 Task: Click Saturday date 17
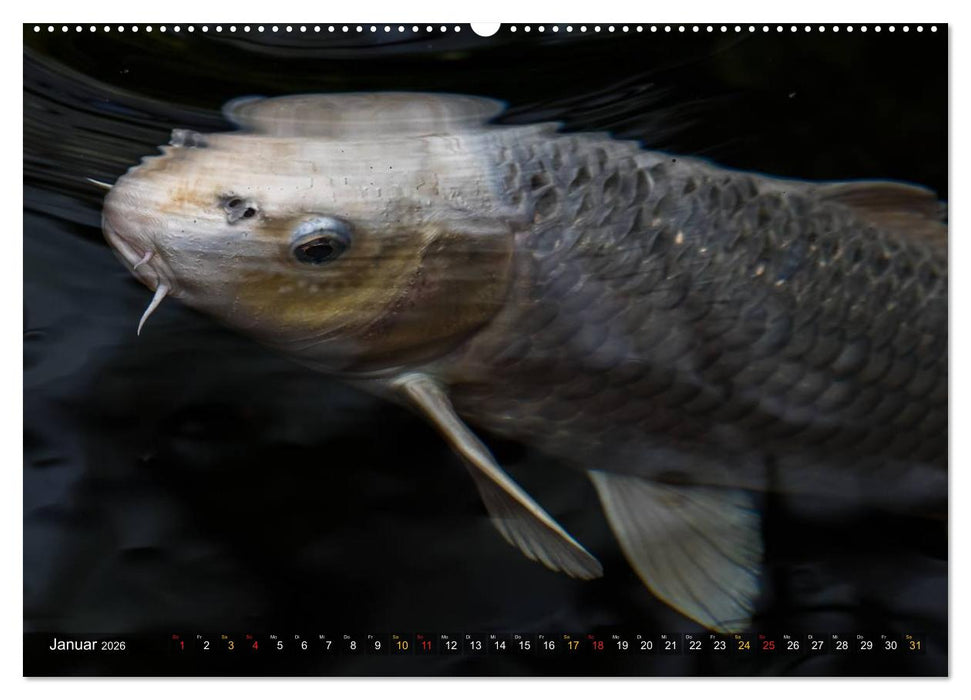tap(571, 648)
